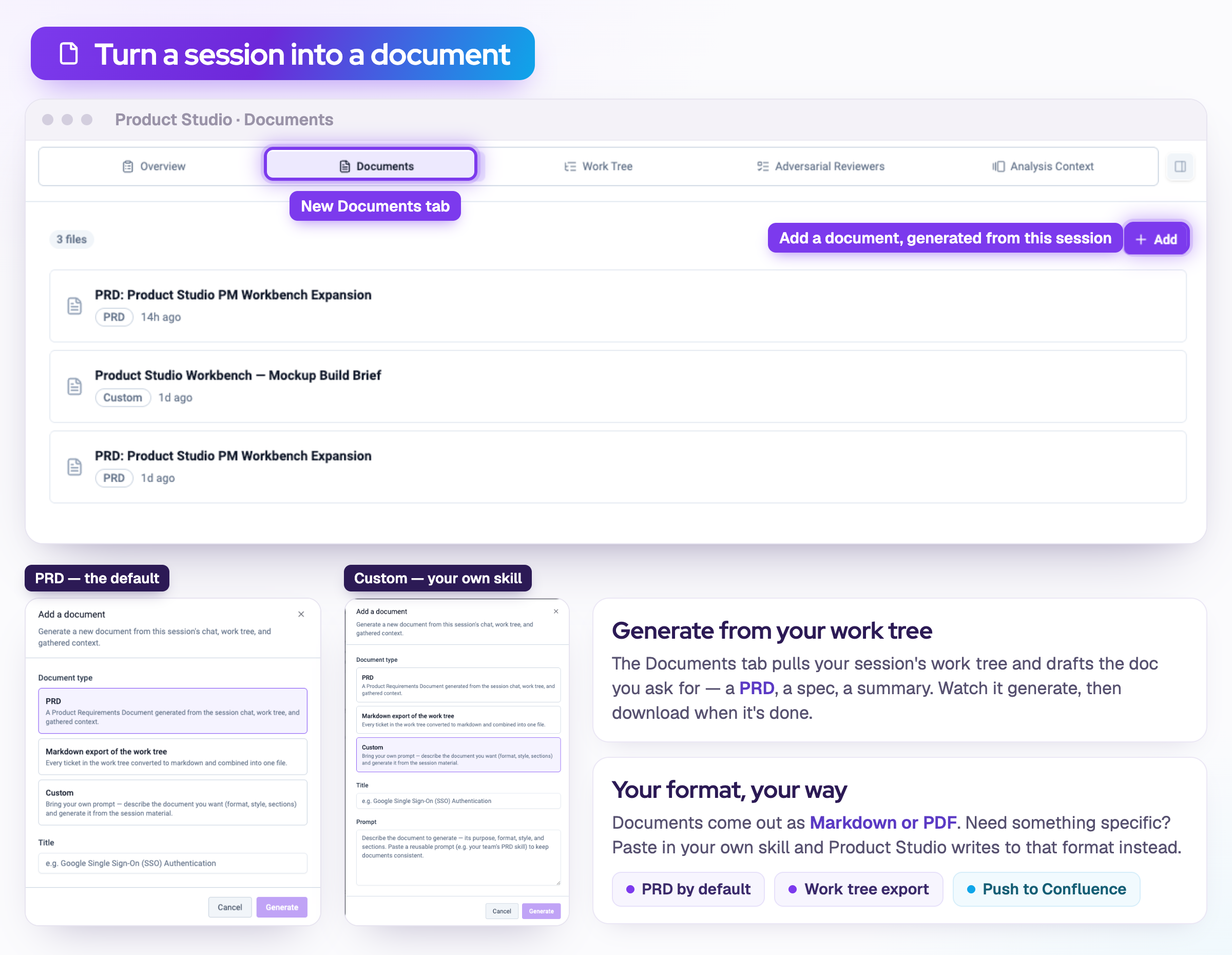Click the Work Tree tab tree icon

click(570, 166)
